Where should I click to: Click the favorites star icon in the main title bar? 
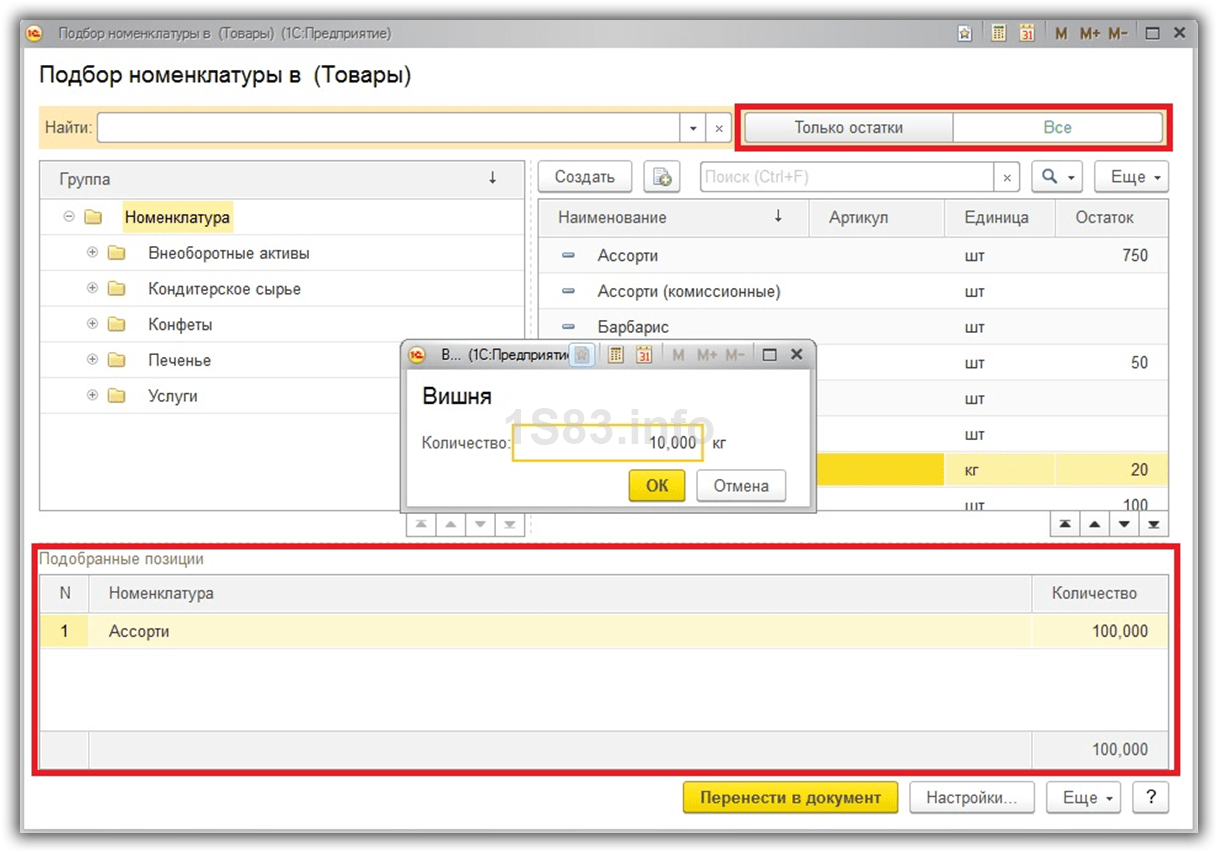(x=965, y=33)
